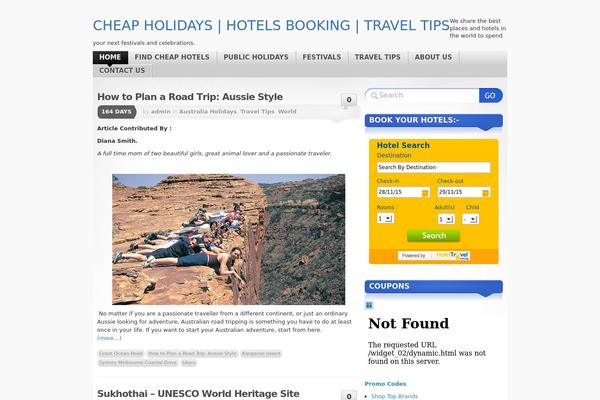Viewport: 600px width, 400px height.
Task: Open the (more...) link under the article
Action: click(109, 338)
